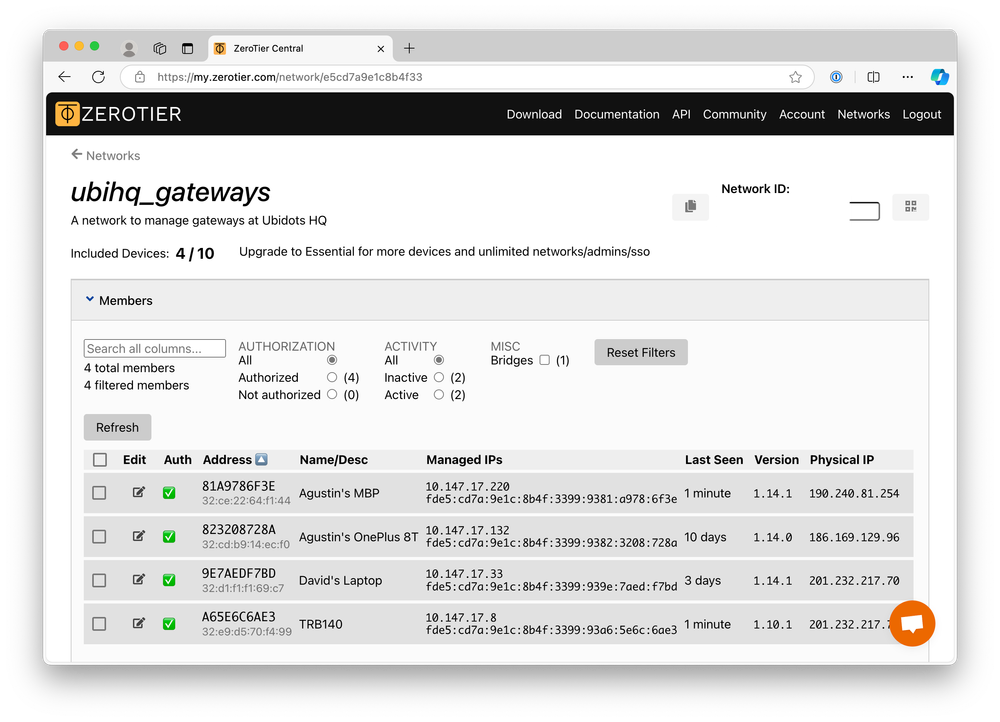Click the Reset Filters button

pos(640,352)
